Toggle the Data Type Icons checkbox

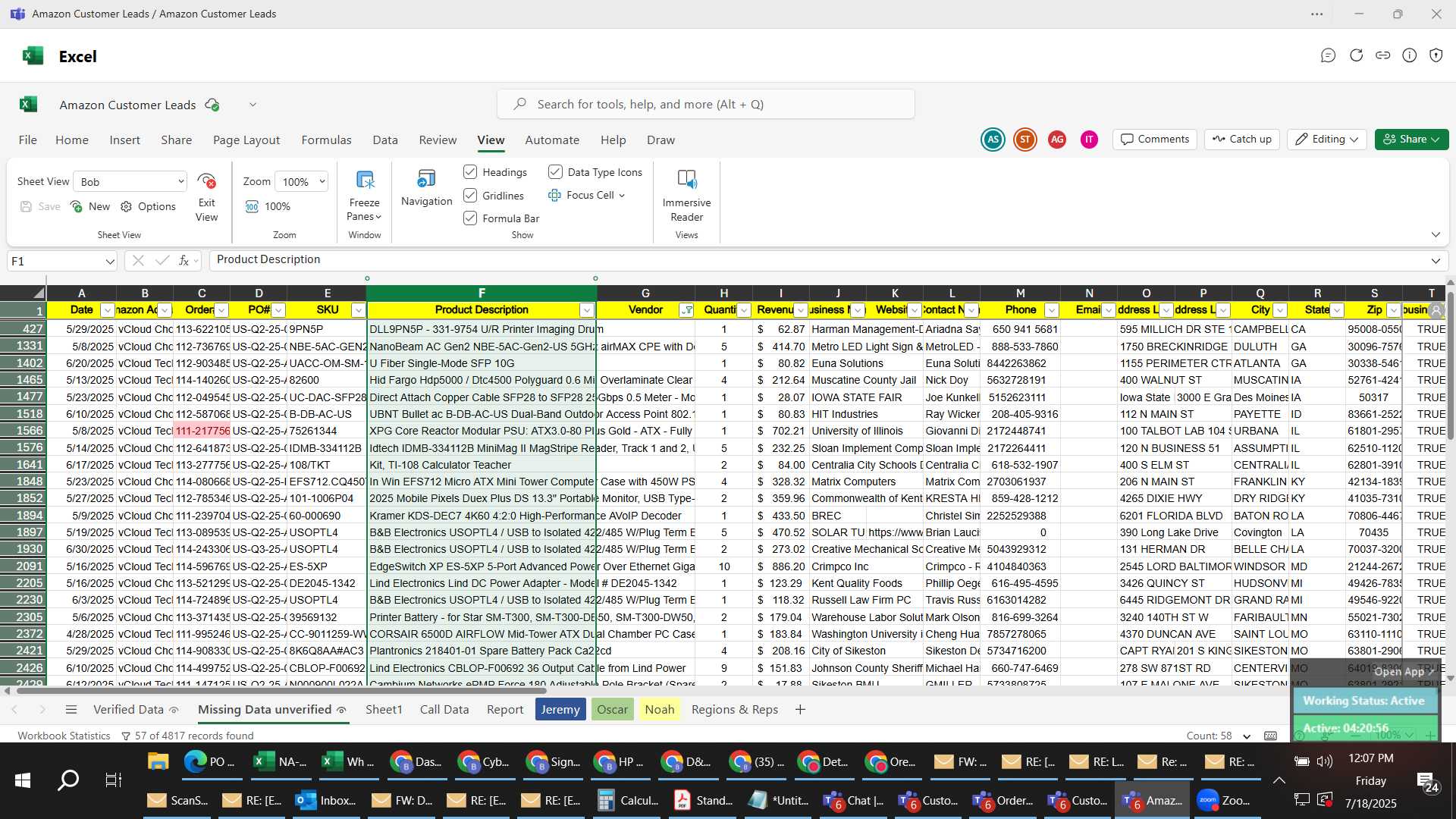coord(555,172)
